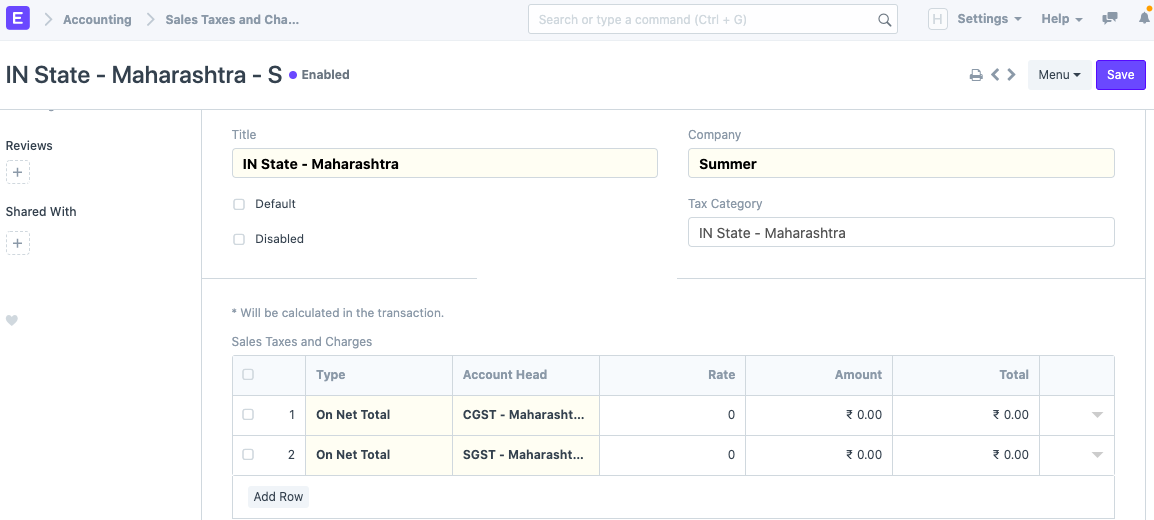Screen dimensions: 1154x520
Task: Click Add Row button
Action: click(278, 497)
